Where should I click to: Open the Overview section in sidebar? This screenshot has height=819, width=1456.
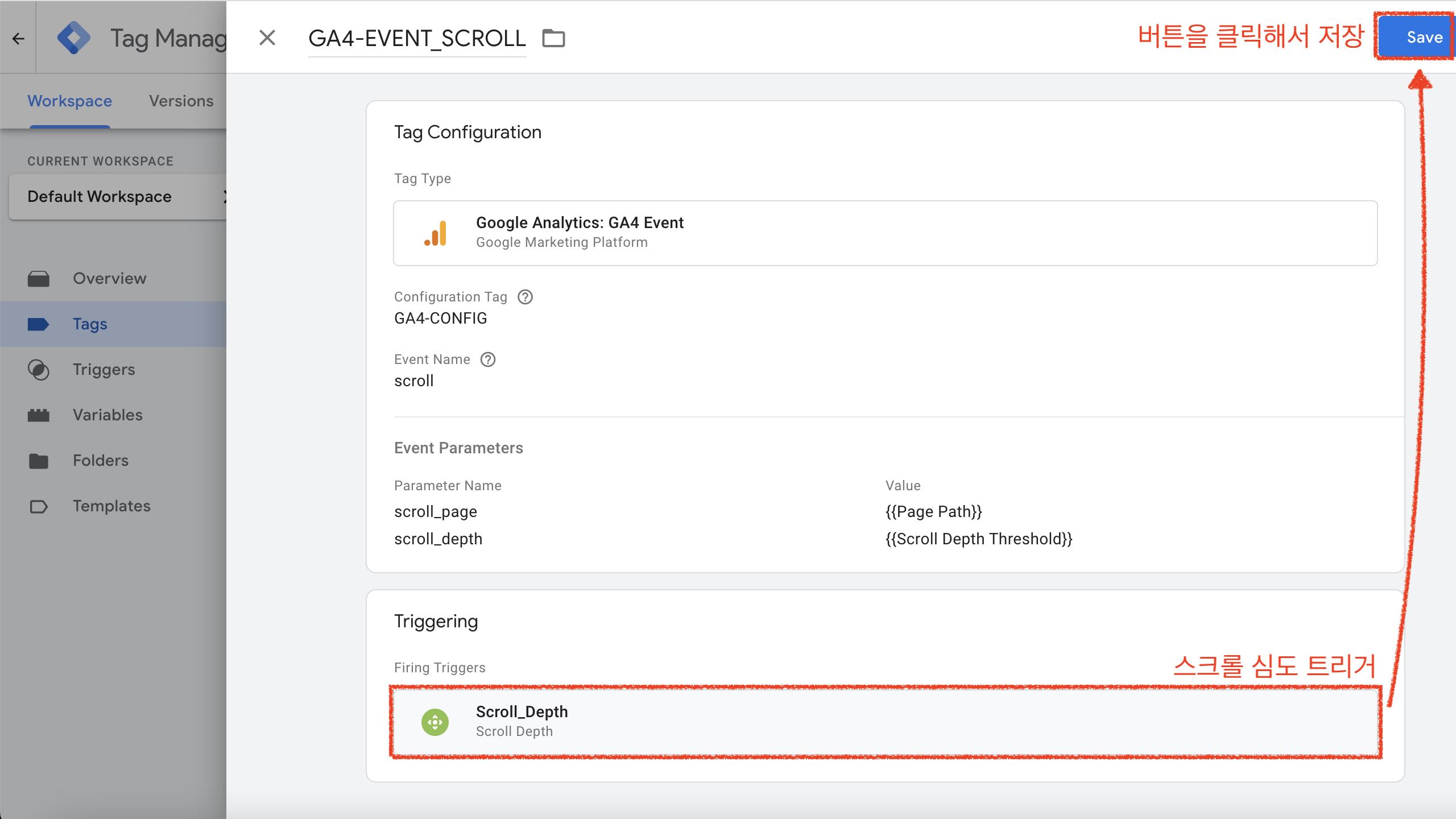tap(109, 278)
